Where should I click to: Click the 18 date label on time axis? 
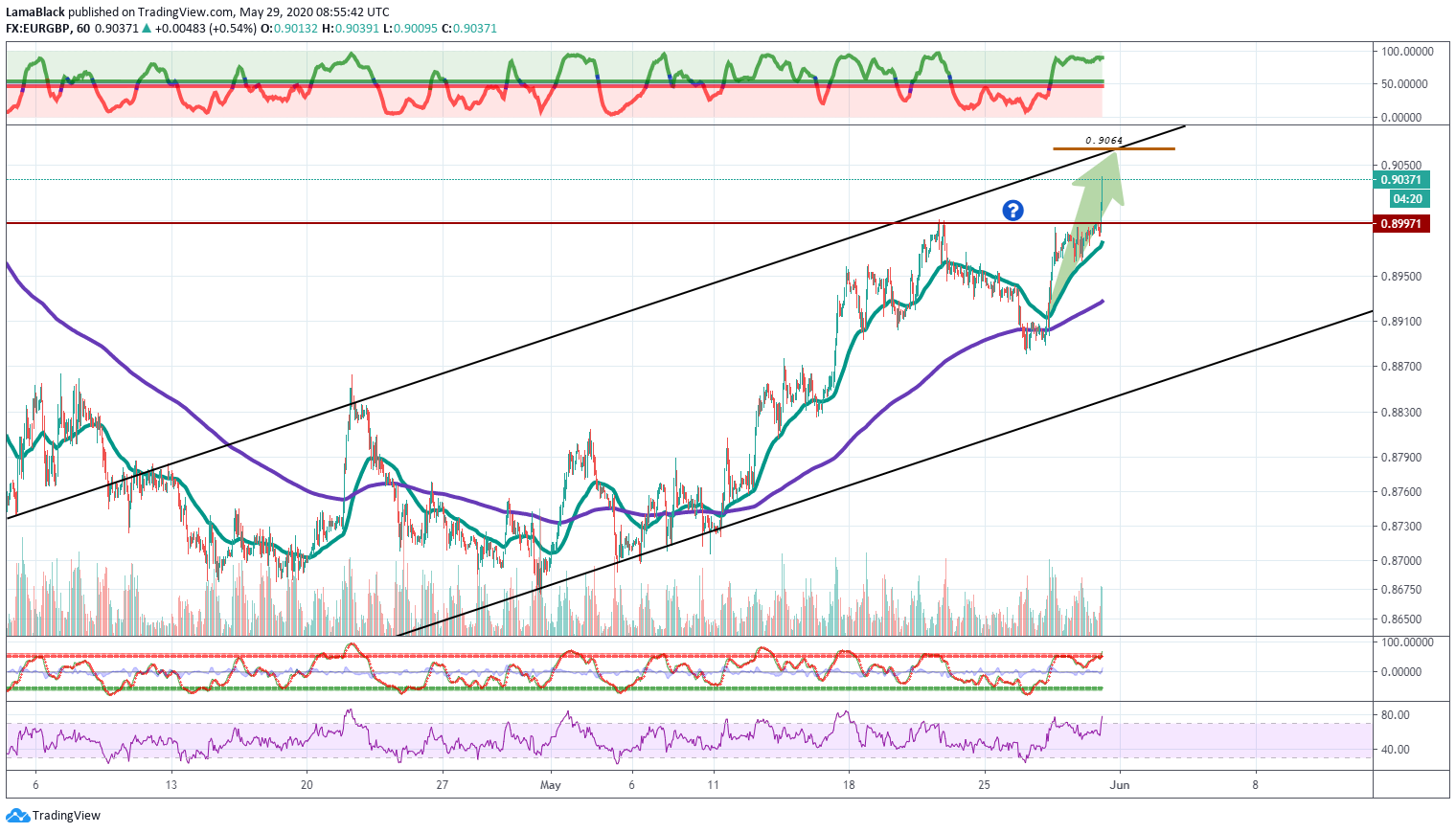pos(849,785)
